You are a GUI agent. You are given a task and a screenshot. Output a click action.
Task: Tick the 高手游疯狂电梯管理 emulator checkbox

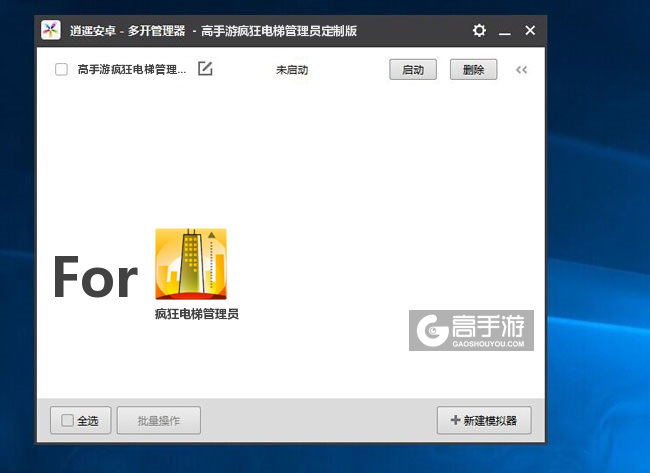[61, 69]
